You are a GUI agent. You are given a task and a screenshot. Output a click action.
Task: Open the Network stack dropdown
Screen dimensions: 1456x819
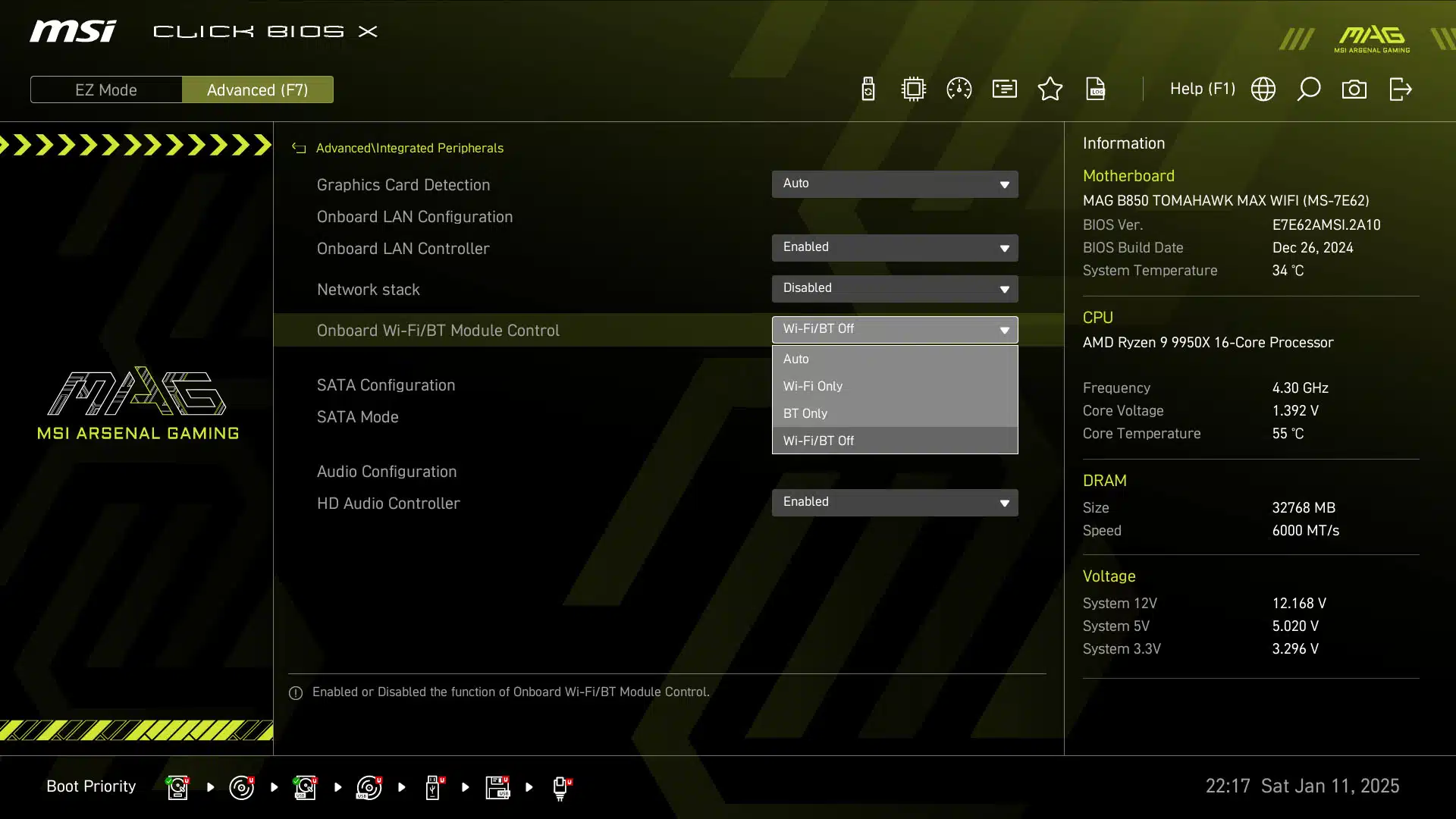pos(895,289)
